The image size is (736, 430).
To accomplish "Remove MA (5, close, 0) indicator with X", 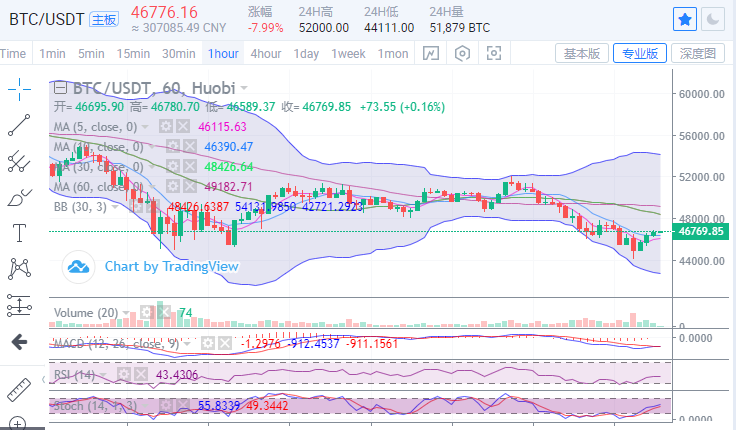I will tap(183, 126).
